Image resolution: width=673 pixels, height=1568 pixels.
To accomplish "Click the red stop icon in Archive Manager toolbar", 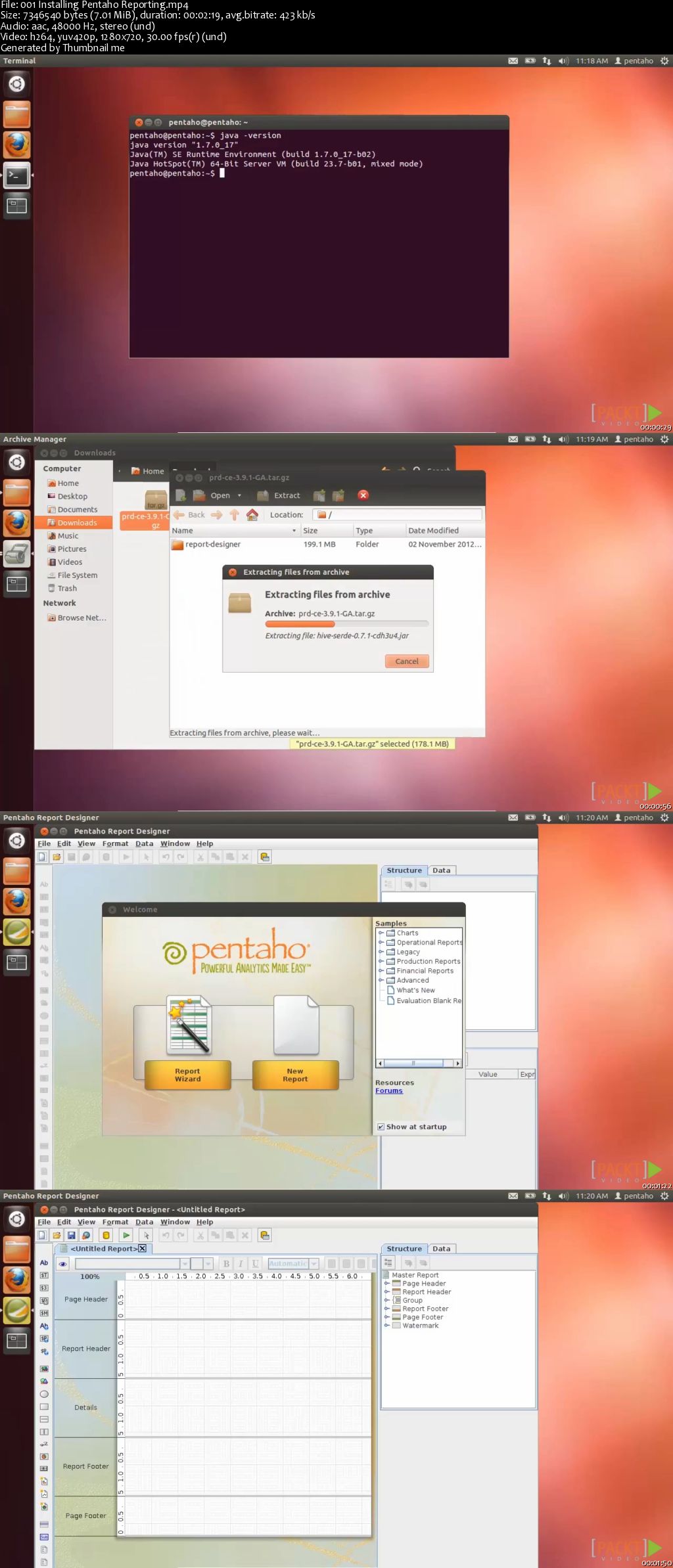I will pyautogui.click(x=363, y=495).
